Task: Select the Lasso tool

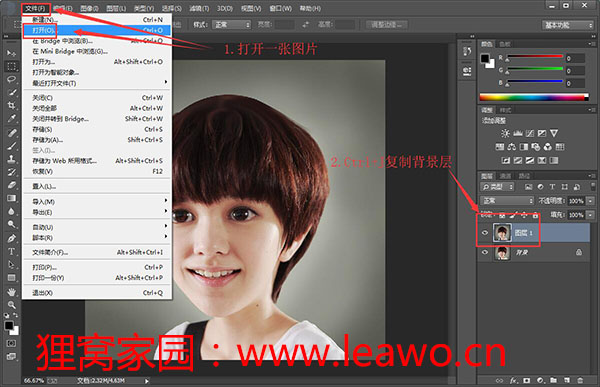Action: coord(11,79)
